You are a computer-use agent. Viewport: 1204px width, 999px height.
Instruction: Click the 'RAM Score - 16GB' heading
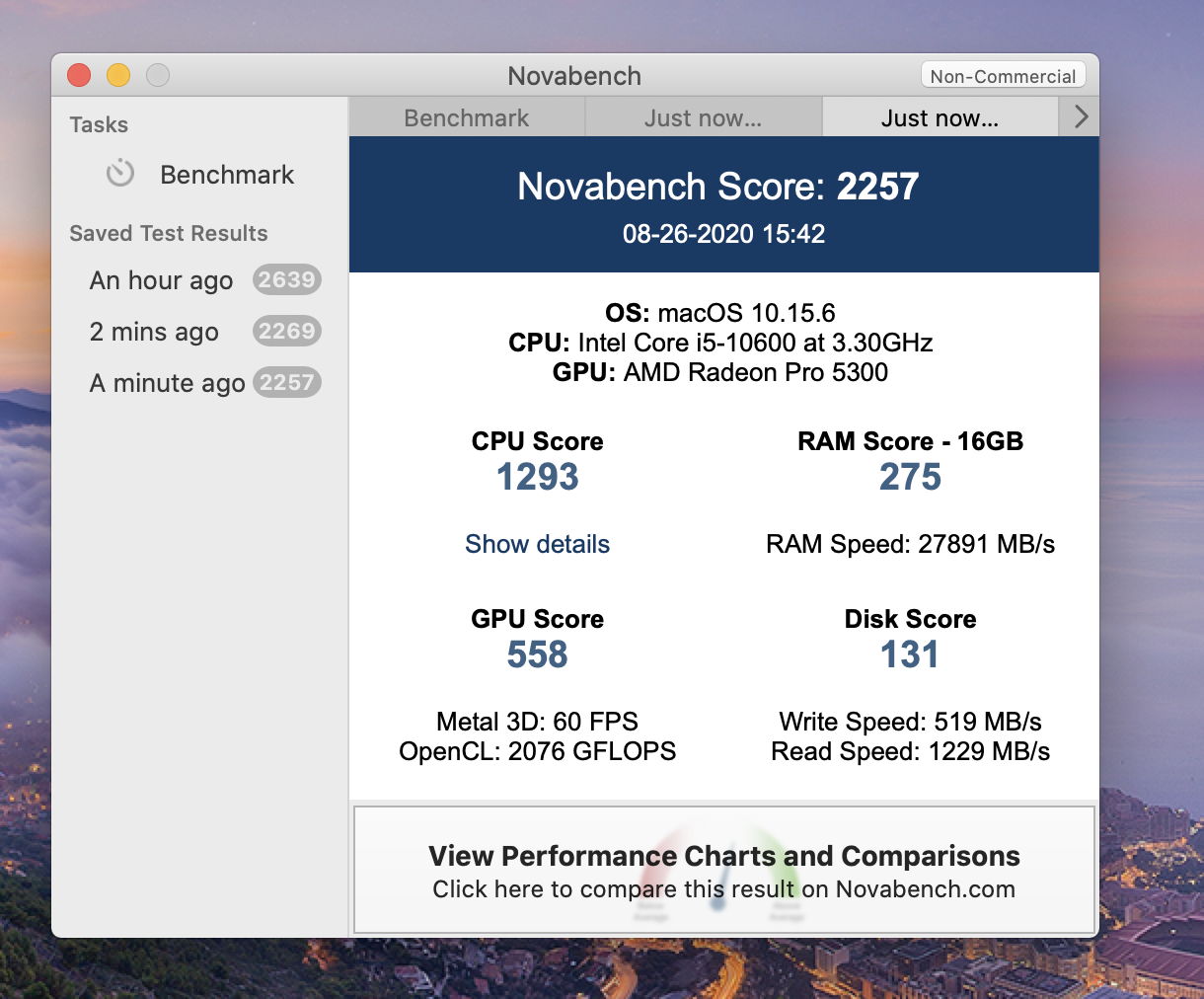tap(911, 441)
